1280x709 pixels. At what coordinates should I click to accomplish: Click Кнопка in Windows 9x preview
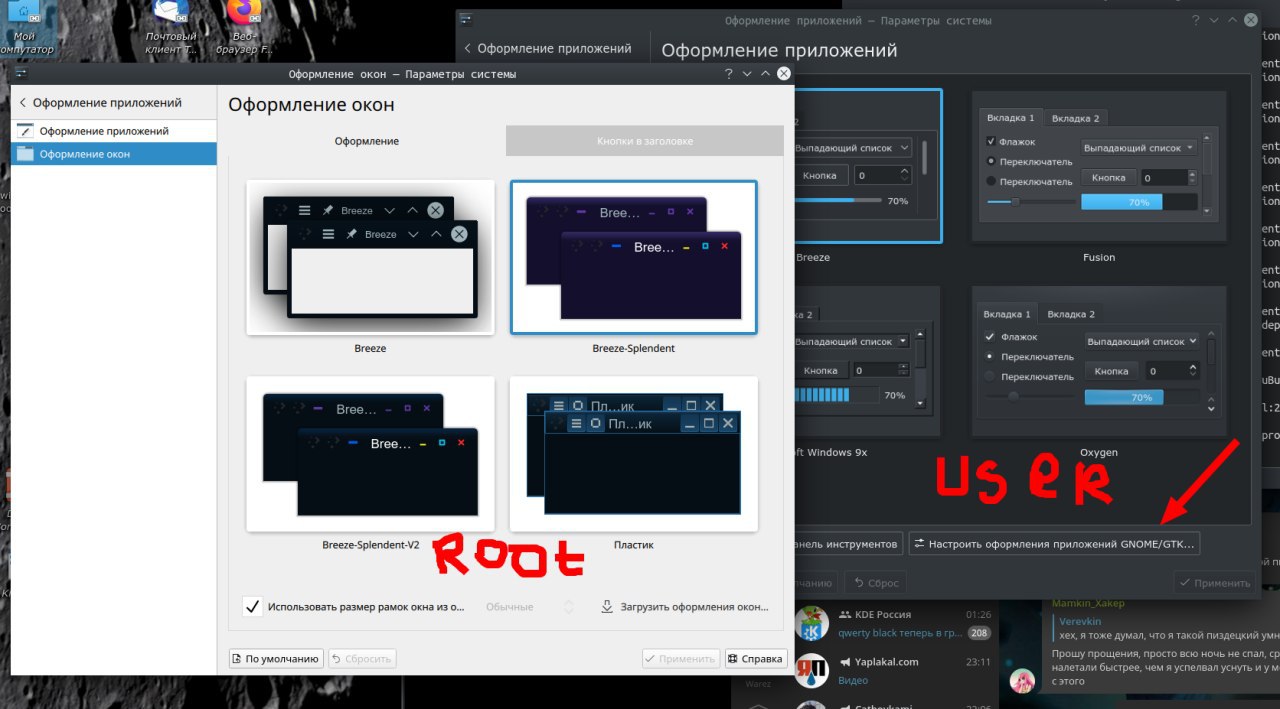coord(821,370)
